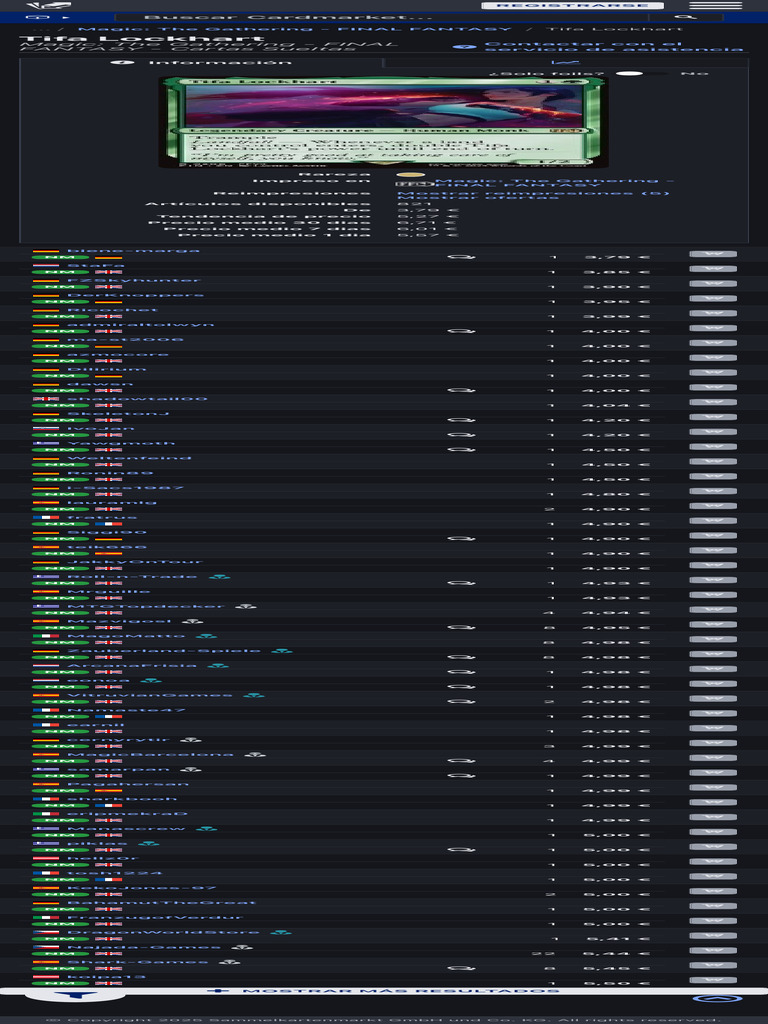This screenshot has height=1024, width=768.
Task: Open the FINAL FANTASY expansion link under Impreso en
Action: 554,183
